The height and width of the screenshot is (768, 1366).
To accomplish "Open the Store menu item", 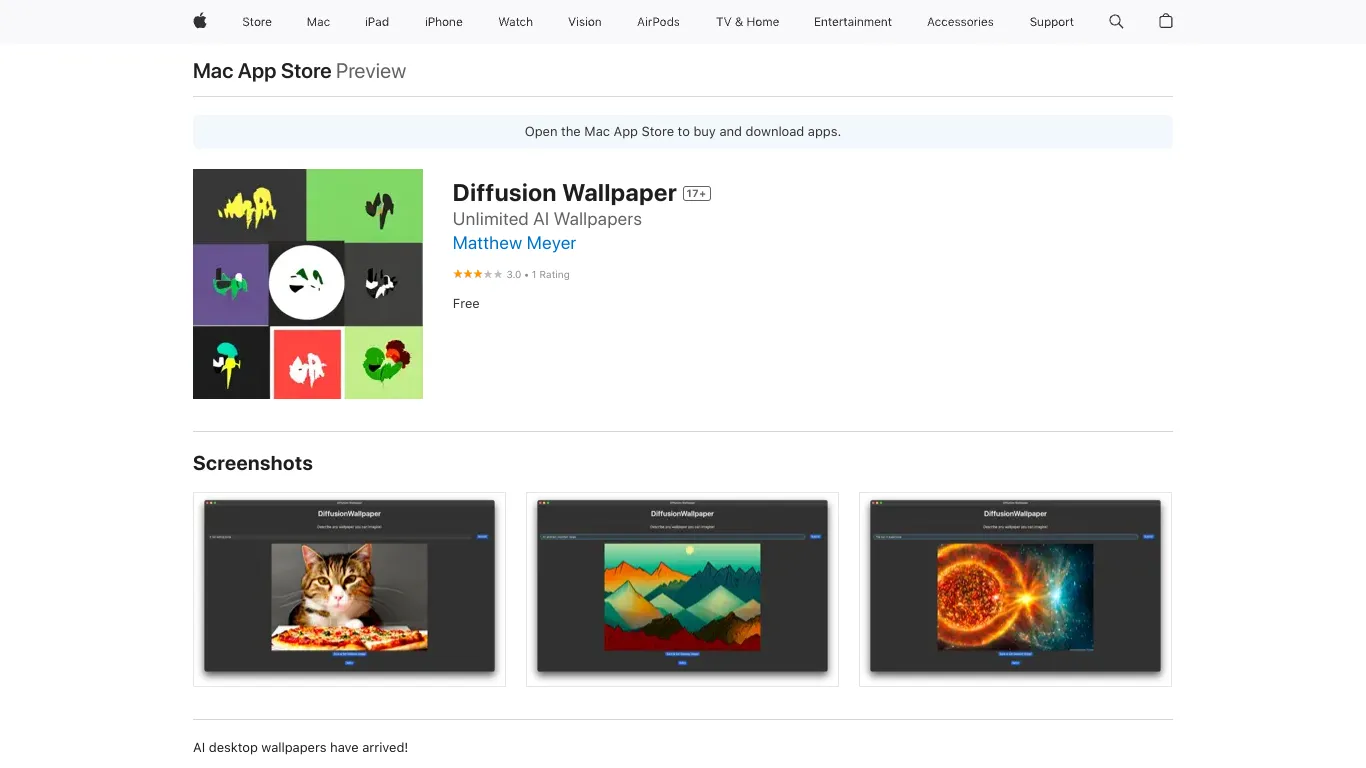I will click(x=257, y=22).
